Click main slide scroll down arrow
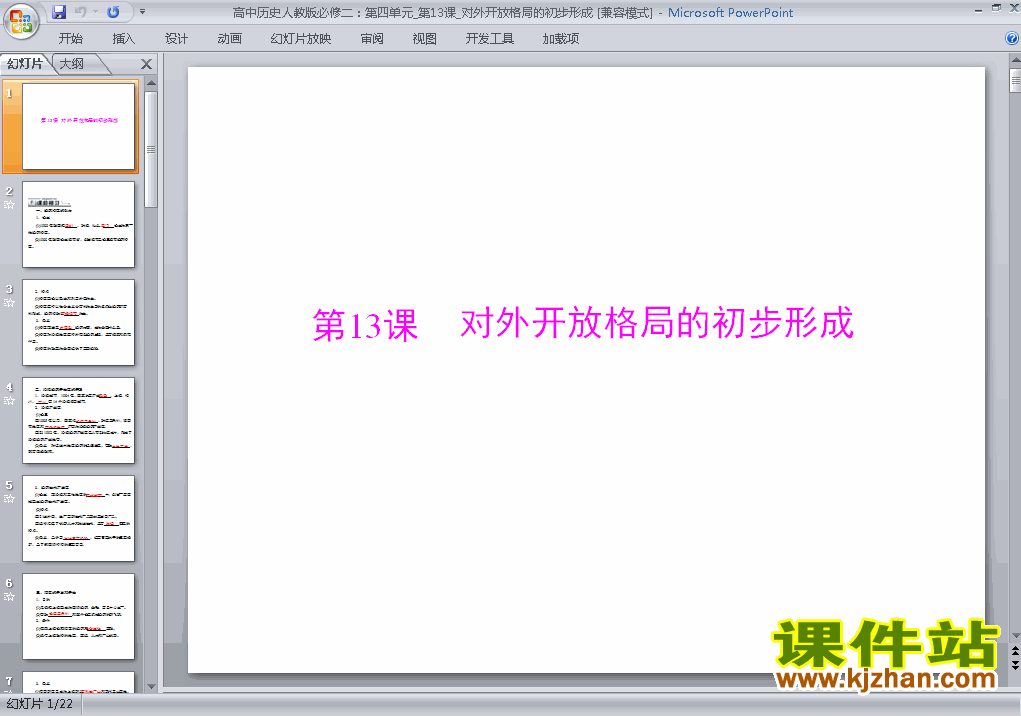The height and width of the screenshot is (716, 1021). [1015, 635]
